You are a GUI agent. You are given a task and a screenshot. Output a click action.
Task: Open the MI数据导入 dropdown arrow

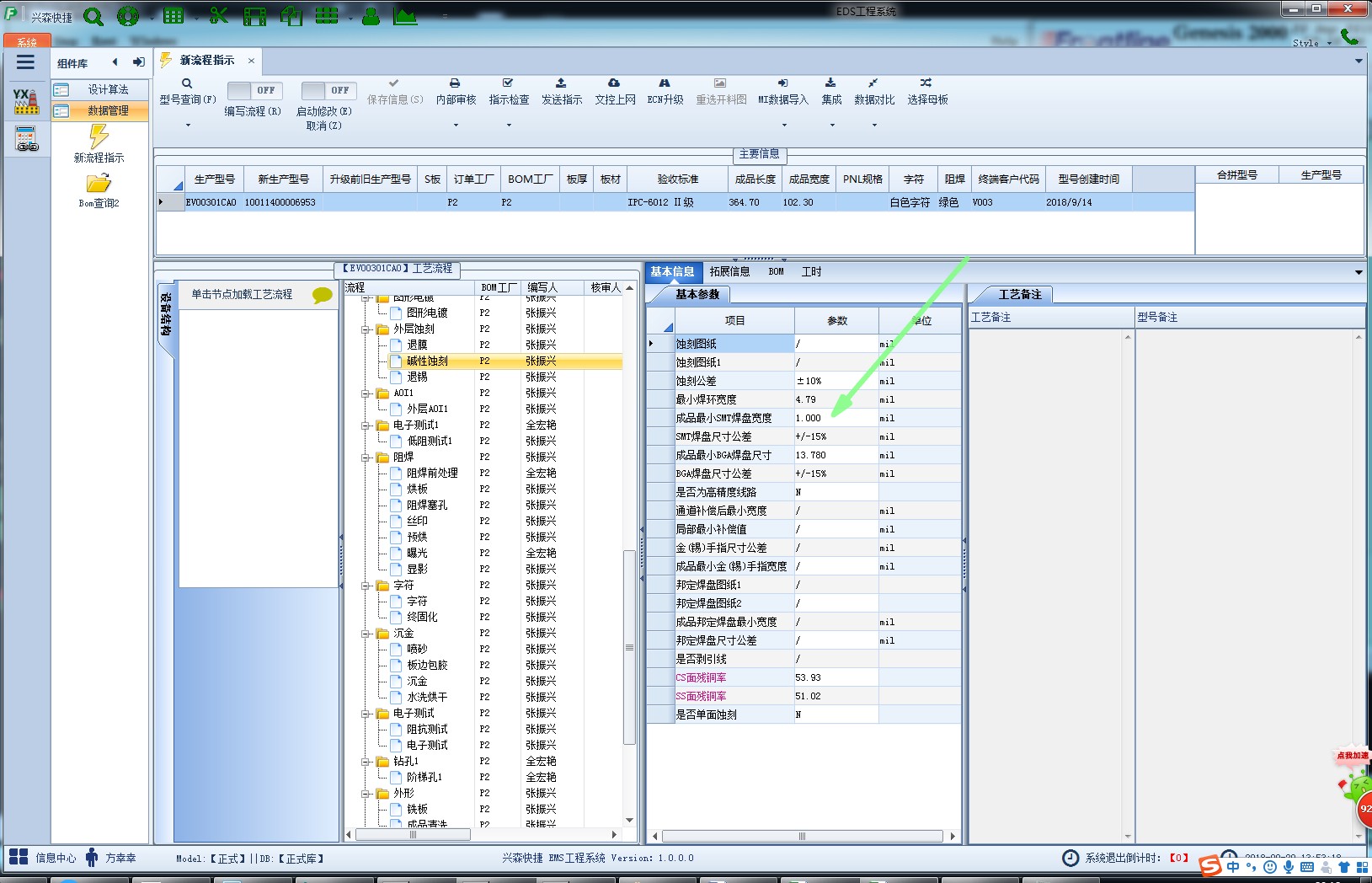783,126
